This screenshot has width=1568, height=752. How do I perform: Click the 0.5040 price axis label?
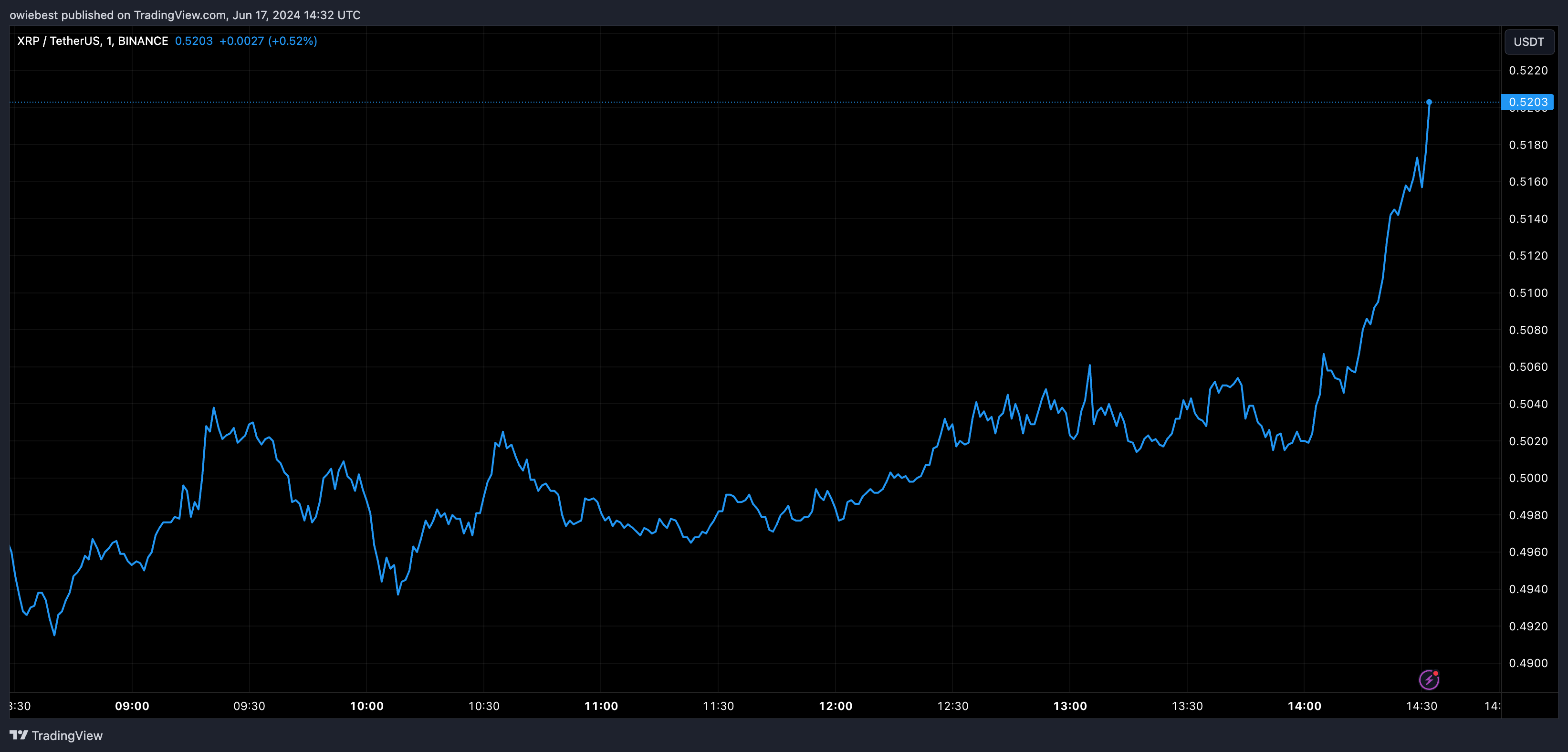(x=1528, y=404)
